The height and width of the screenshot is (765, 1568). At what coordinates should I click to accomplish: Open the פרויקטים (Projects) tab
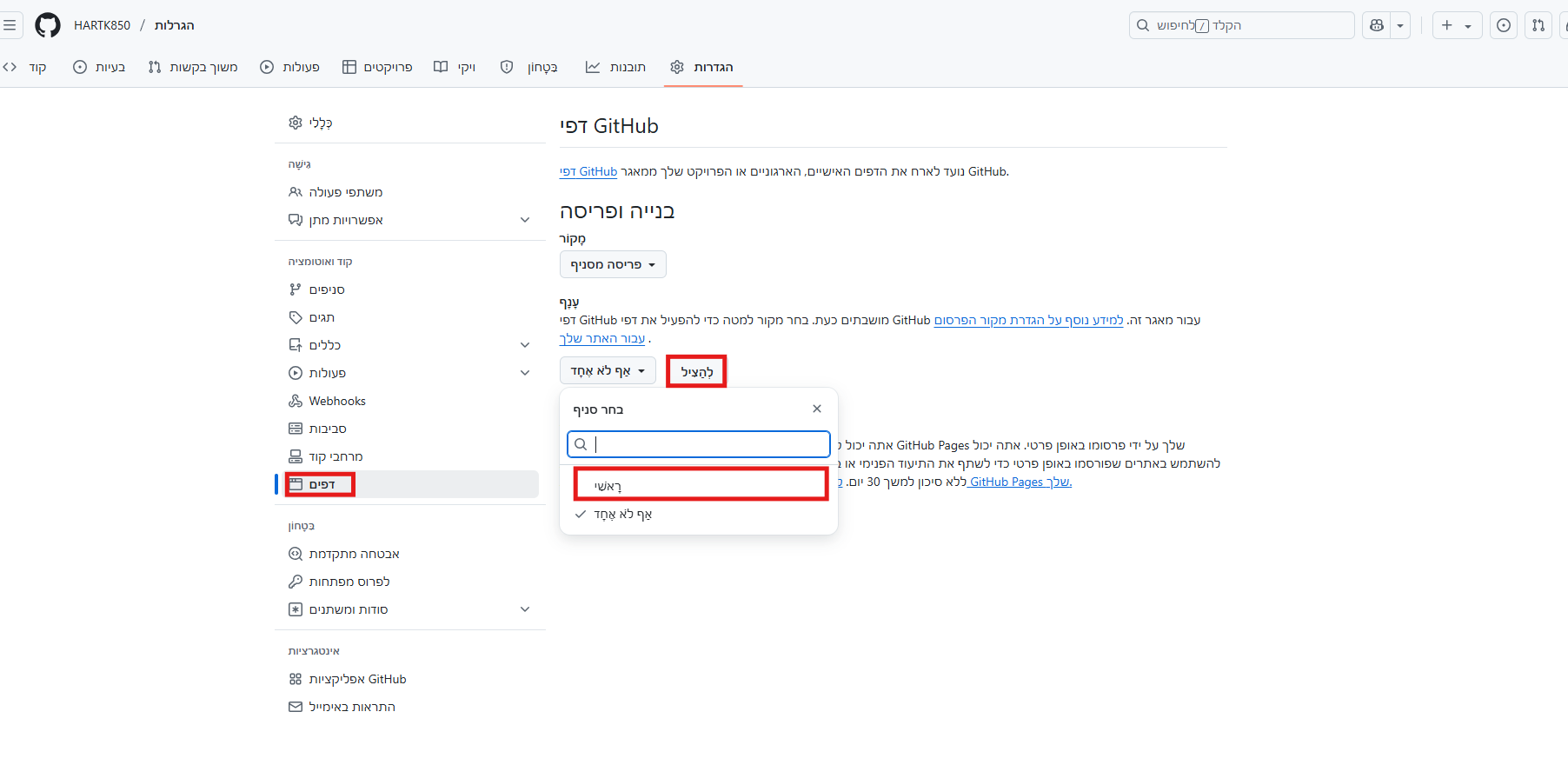377,67
